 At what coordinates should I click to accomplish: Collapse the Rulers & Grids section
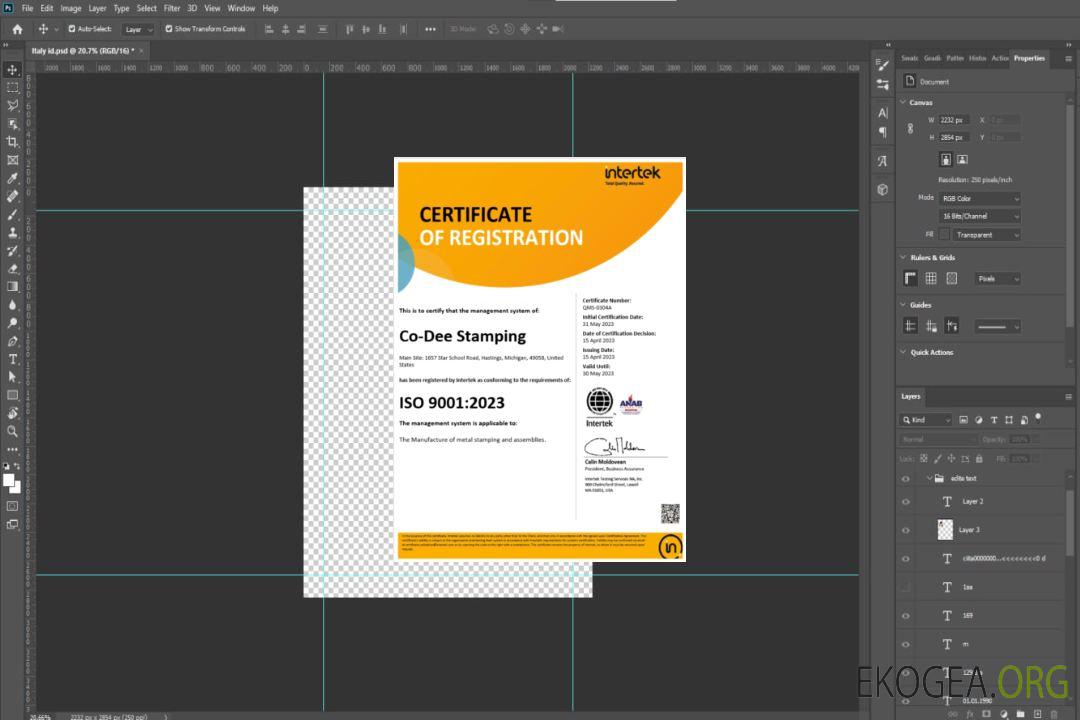pos(904,258)
